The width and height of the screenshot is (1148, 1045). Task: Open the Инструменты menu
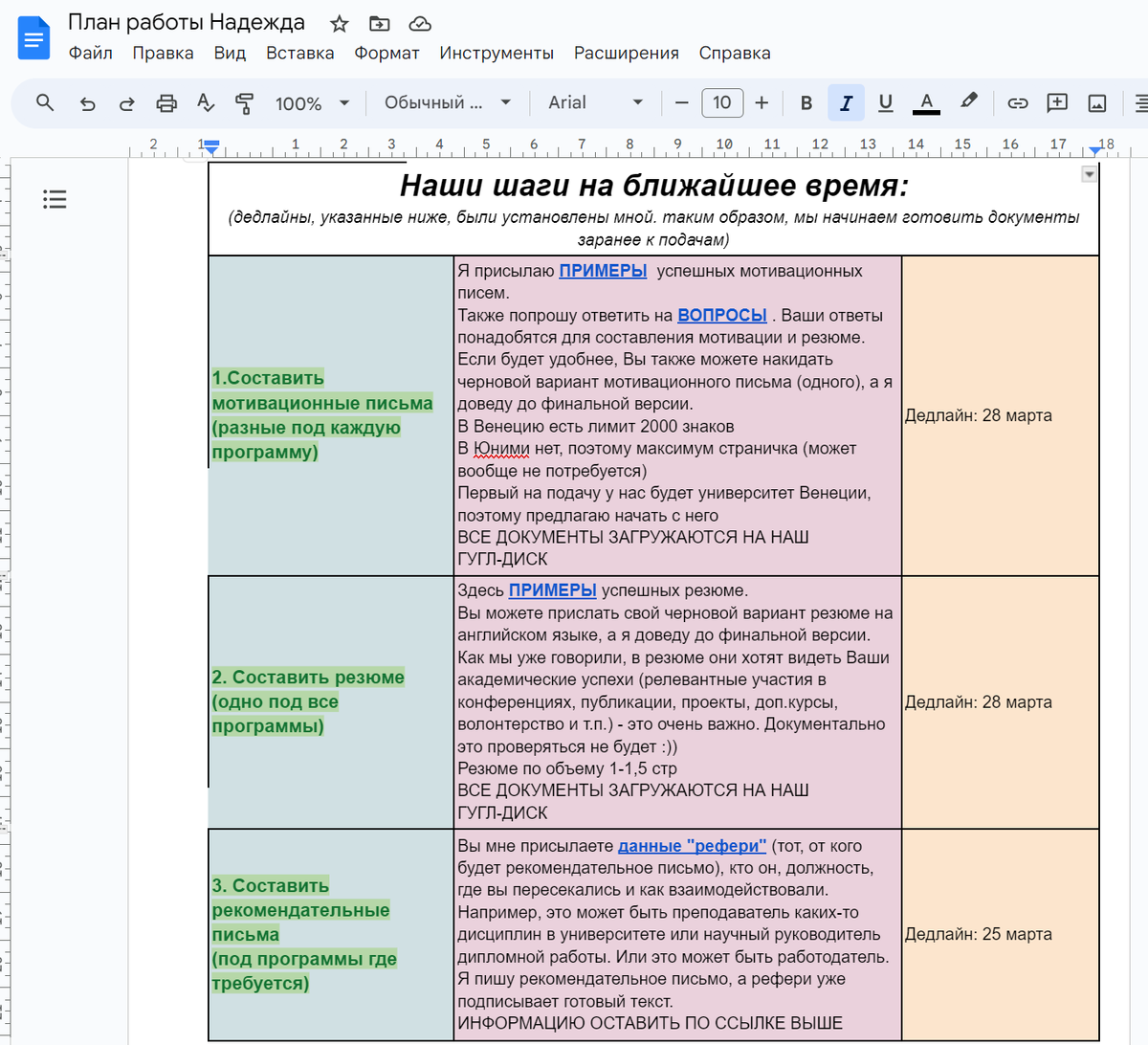coord(497,54)
